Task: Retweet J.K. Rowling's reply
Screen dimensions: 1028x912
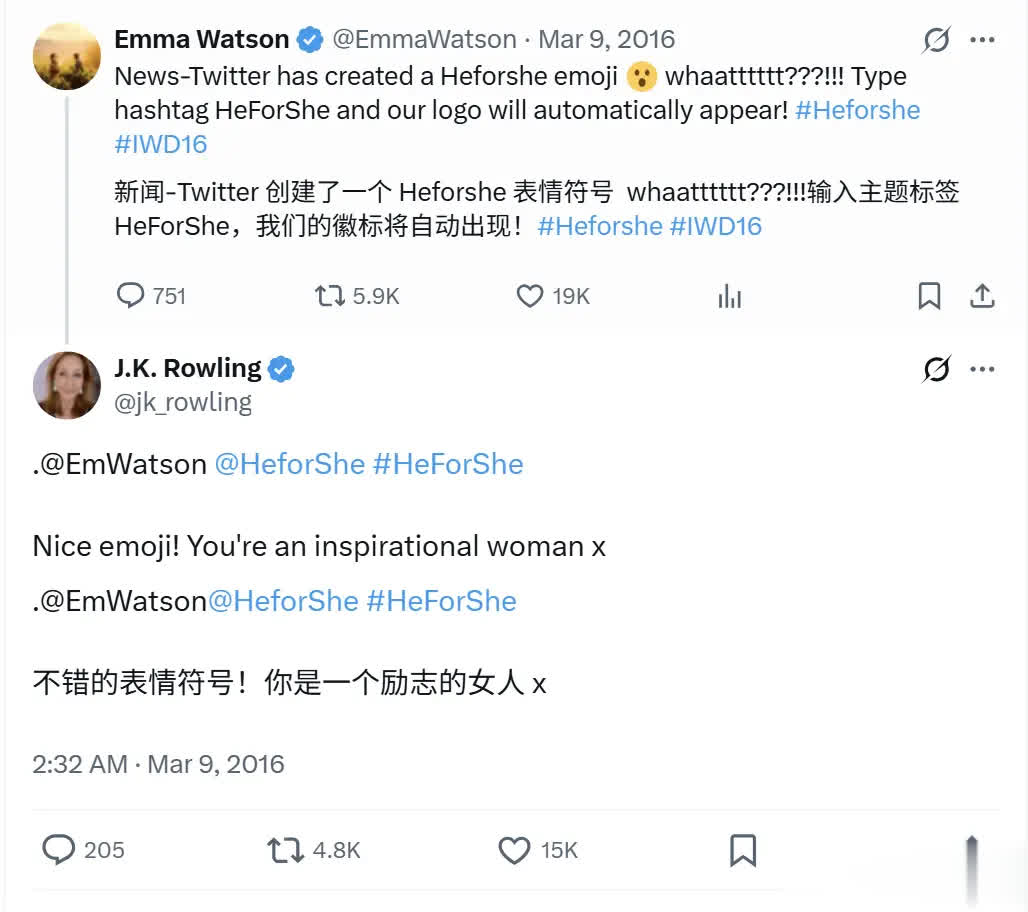Action: (x=286, y=850)
